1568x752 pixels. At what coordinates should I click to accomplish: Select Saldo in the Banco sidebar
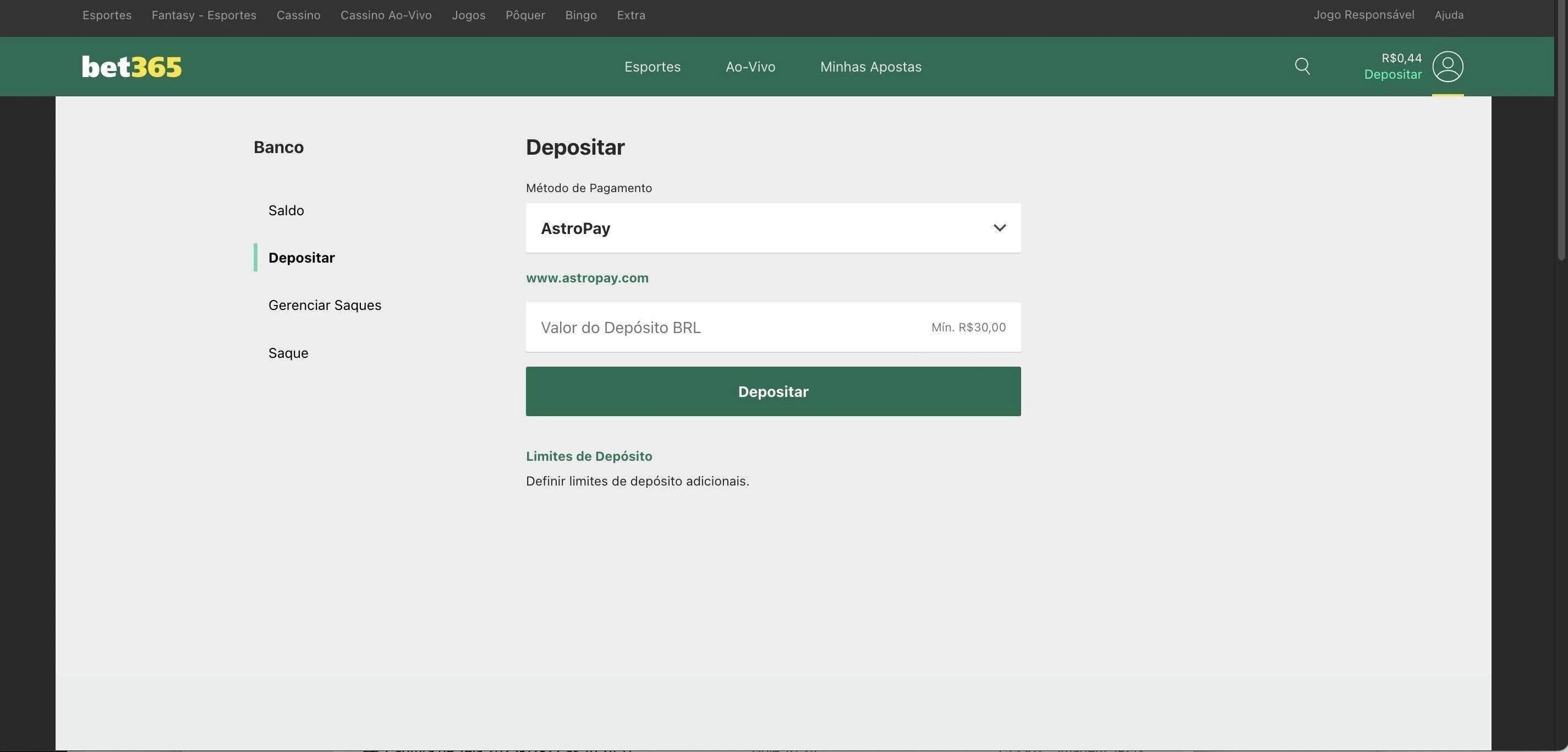click(286, 211)
